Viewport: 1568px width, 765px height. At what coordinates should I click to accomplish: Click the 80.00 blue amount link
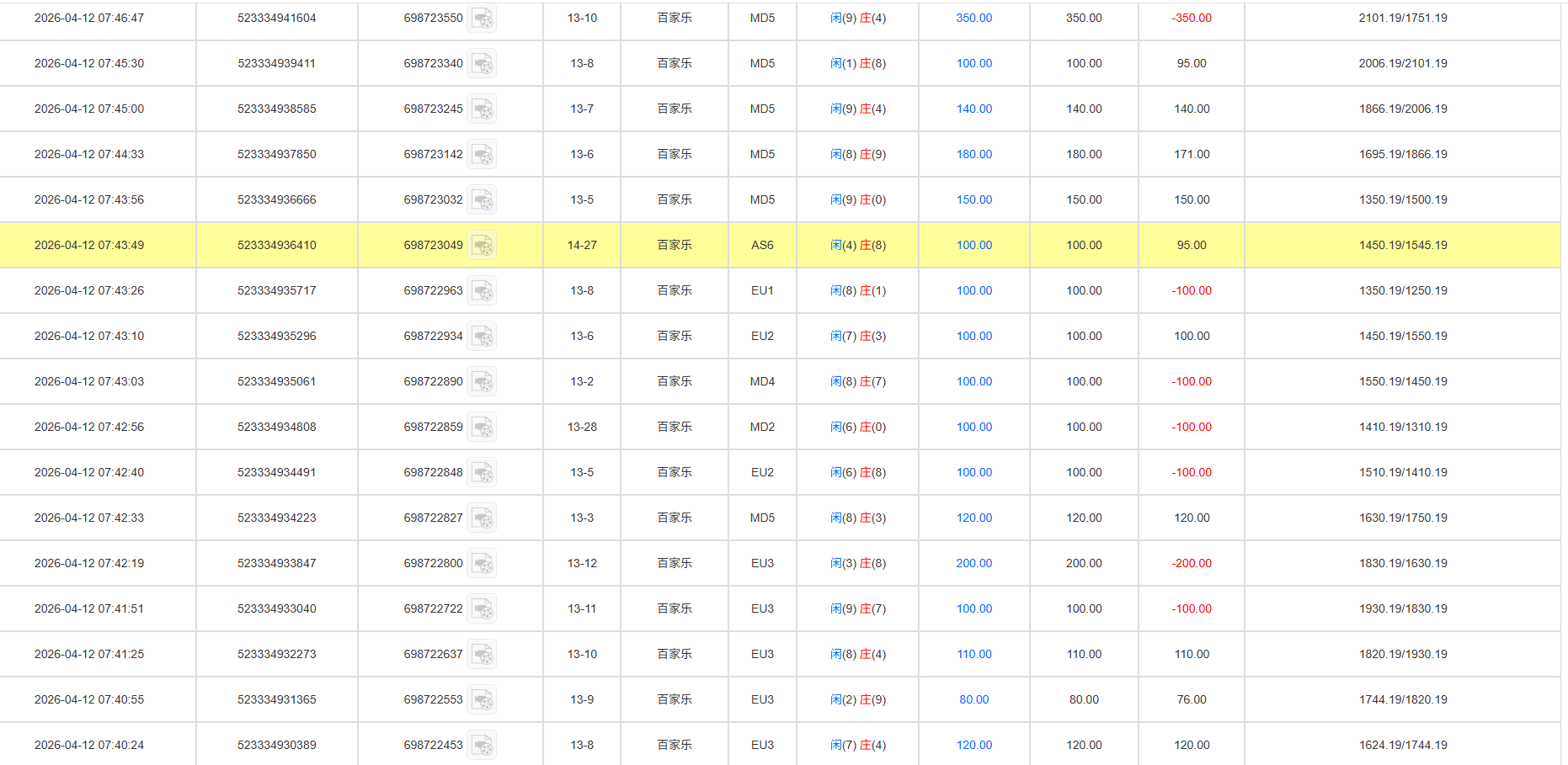[x=973, y=699]
